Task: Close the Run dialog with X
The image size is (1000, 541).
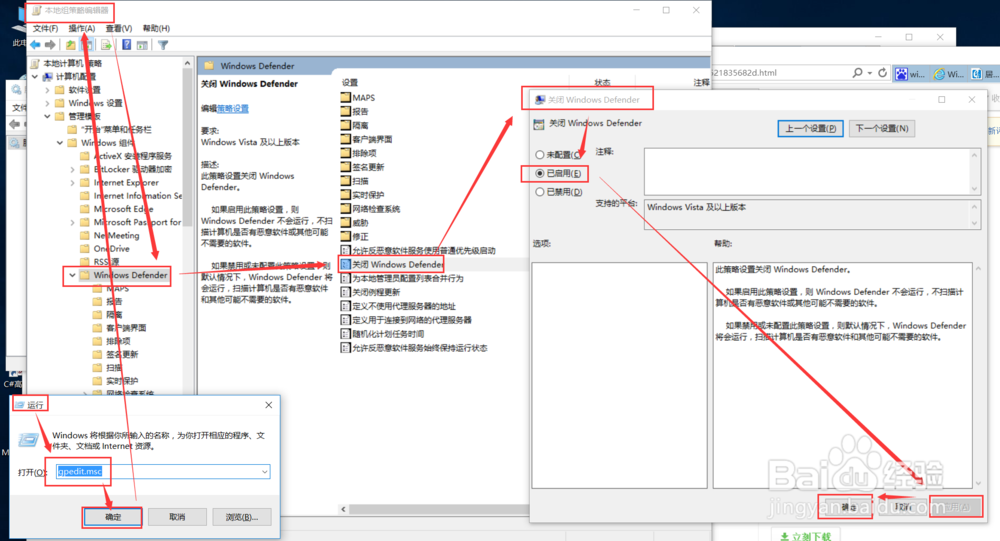Action: coord(268,405)
